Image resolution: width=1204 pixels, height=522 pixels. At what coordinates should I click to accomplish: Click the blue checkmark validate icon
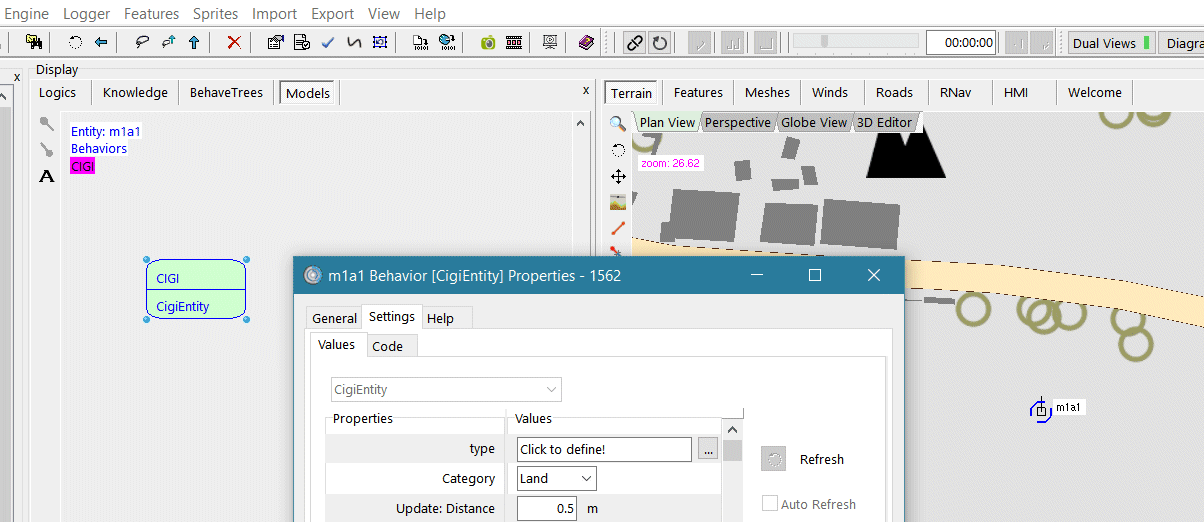click(328, 42)
